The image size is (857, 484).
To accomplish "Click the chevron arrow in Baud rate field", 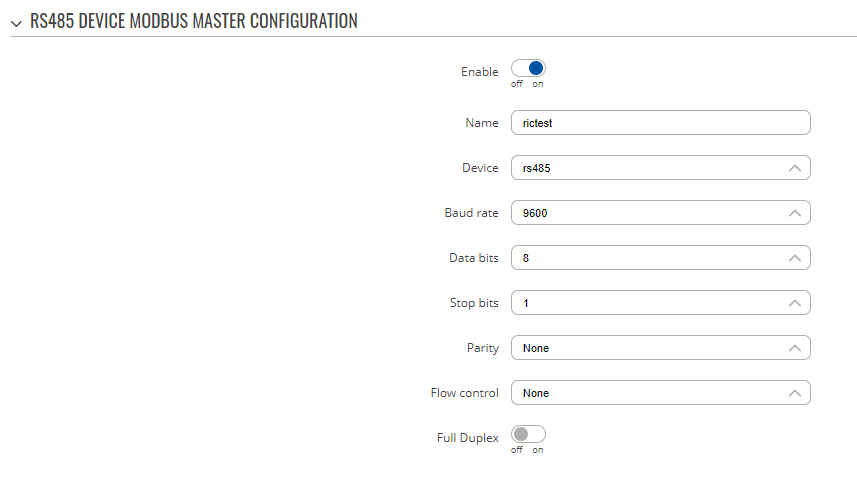I will 795,213.
